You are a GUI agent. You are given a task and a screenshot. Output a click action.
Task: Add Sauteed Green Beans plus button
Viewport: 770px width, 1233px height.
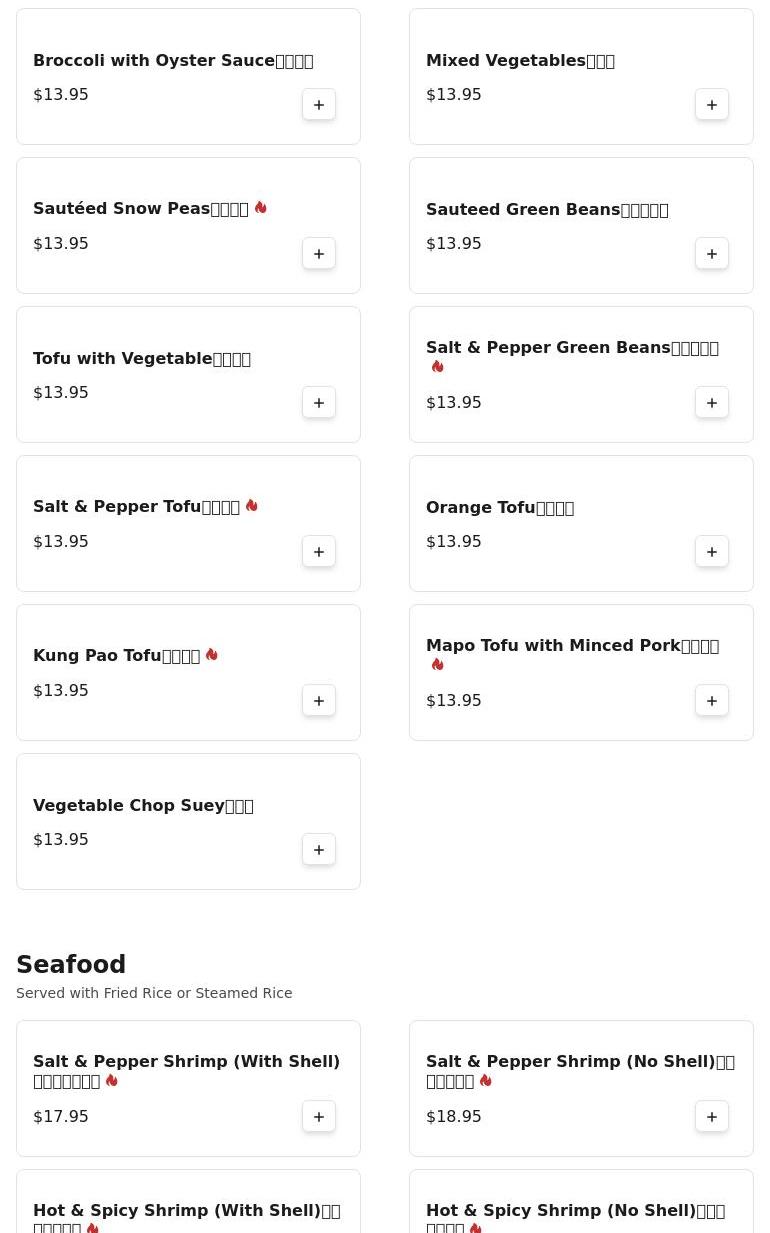click(712, 254)
